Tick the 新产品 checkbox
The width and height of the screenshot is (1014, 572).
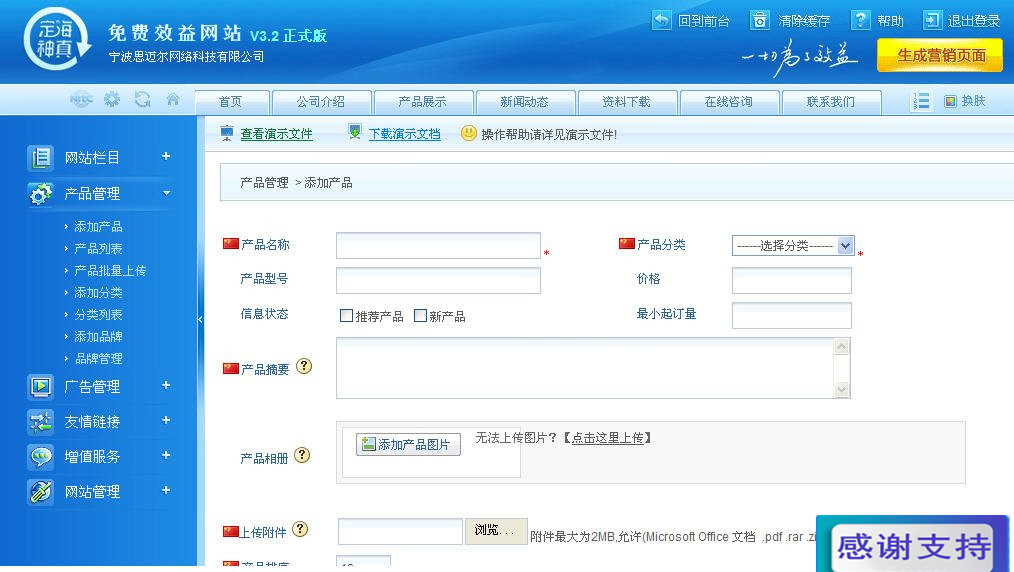[x=420, y=315]
